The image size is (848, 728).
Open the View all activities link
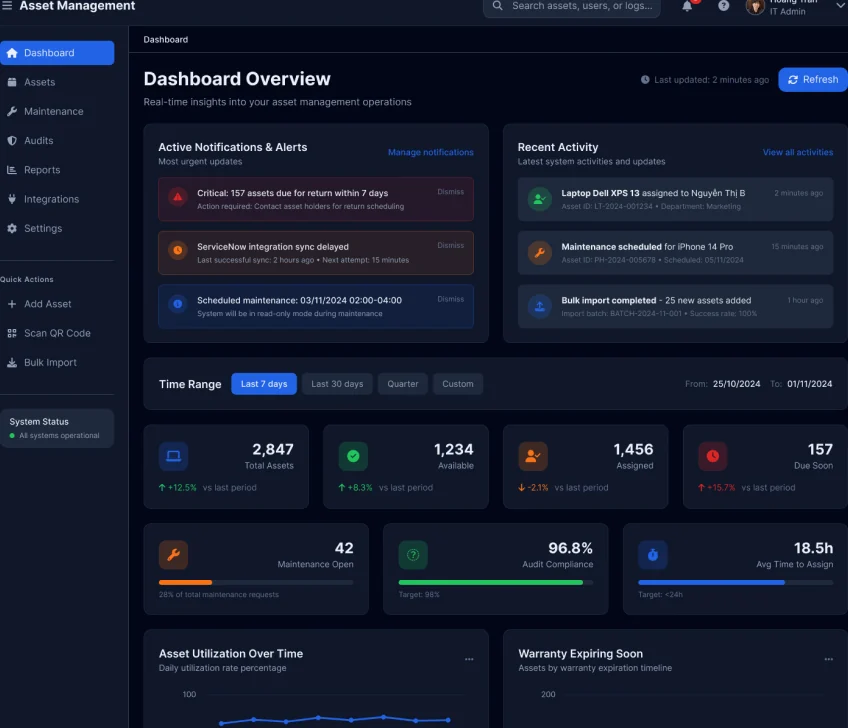[x=798, y=153]
